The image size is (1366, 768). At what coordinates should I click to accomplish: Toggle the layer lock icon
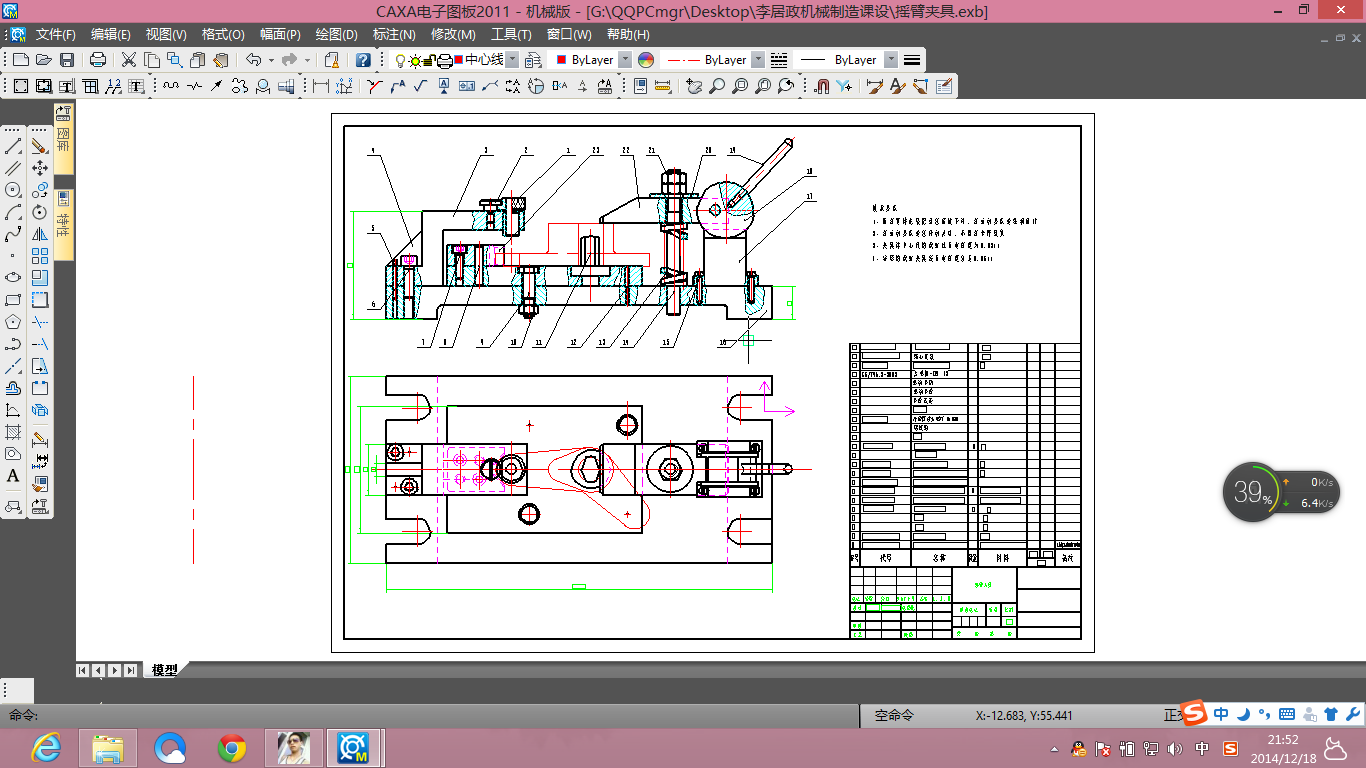pos(428,60)
